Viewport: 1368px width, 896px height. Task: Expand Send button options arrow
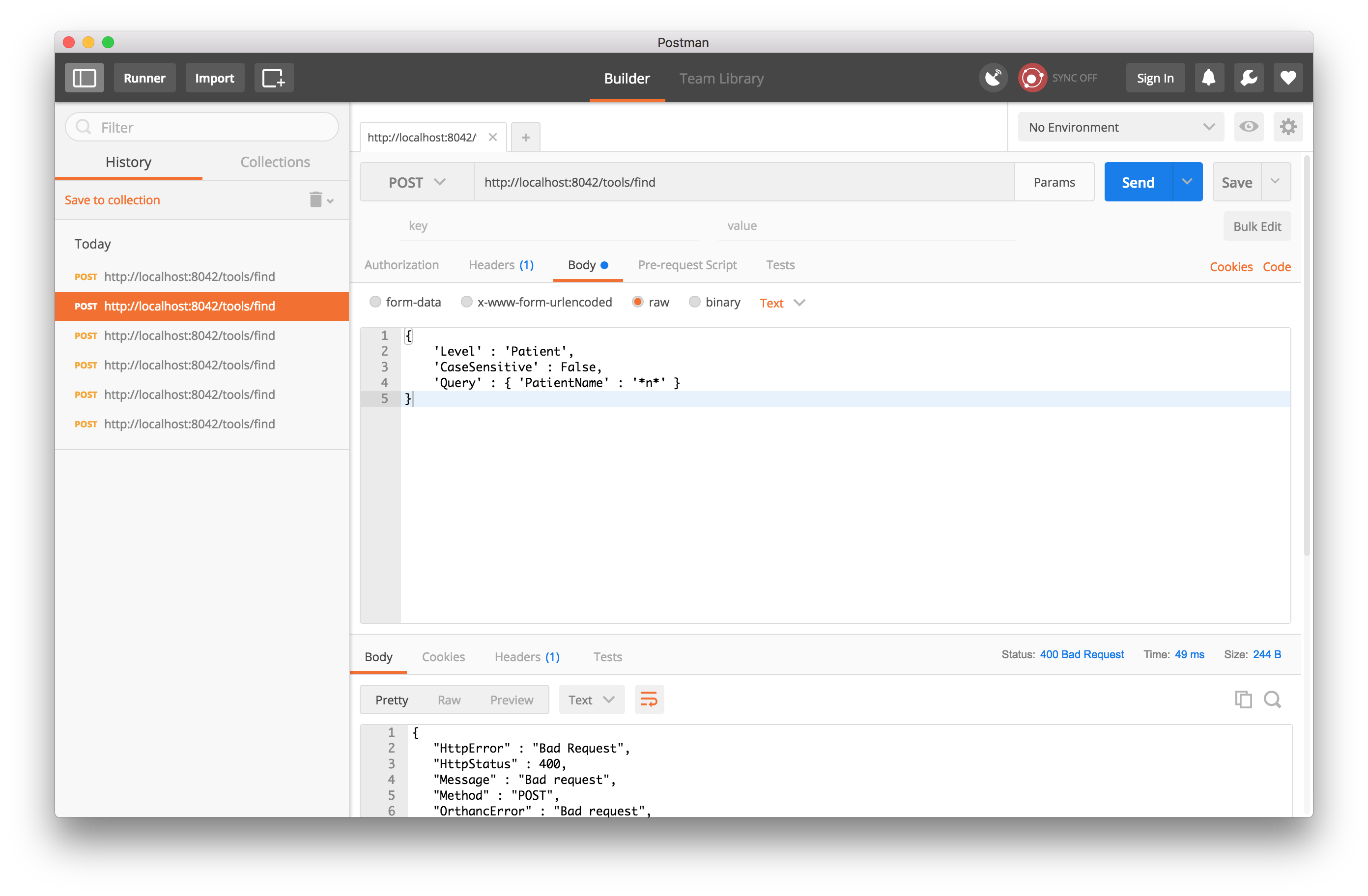[x=1187, y=182]
